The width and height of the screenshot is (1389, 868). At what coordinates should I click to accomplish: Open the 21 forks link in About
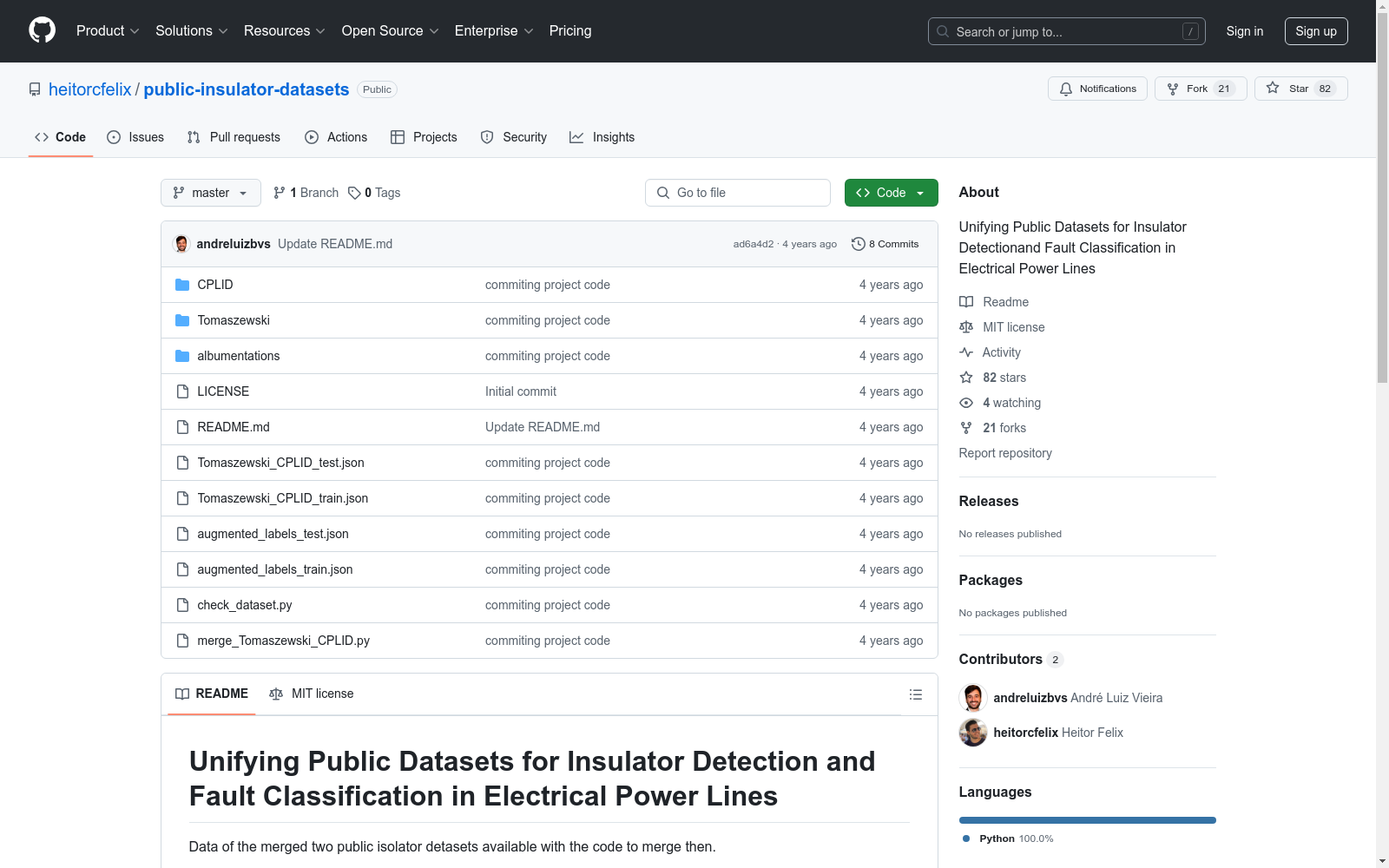(x=993, y=428)
